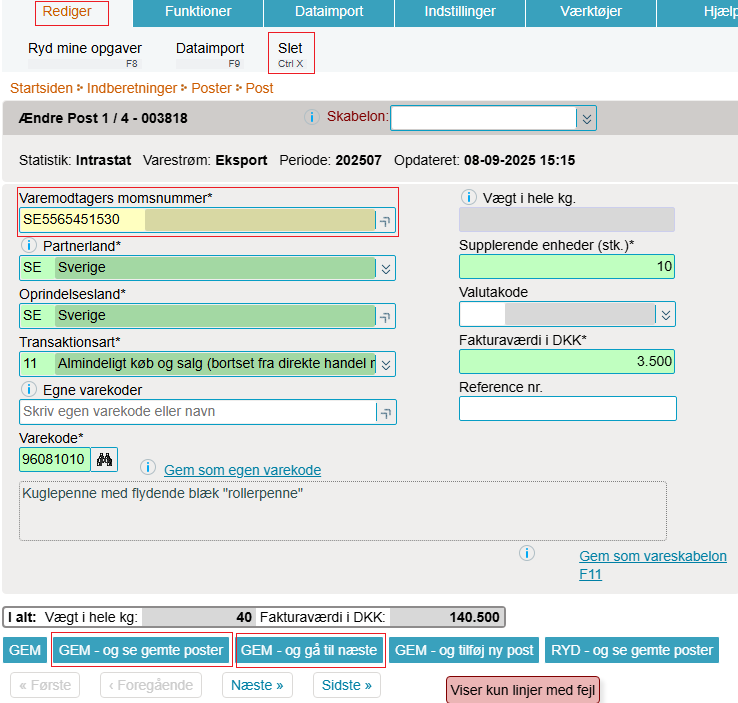Expand the Skabelon dropdown

[587, 118]
